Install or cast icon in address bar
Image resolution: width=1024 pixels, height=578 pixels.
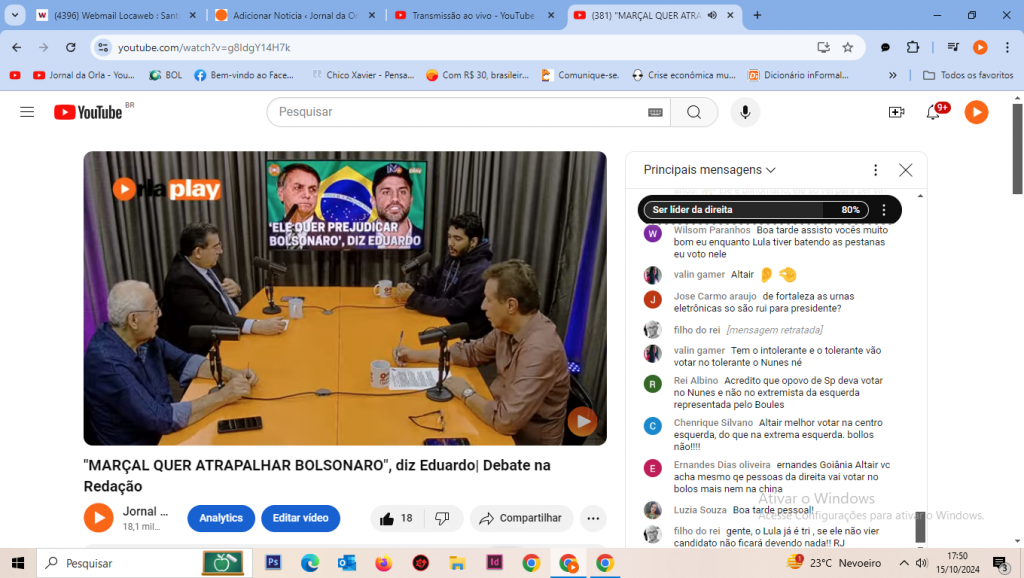click(x=823, y=47)
